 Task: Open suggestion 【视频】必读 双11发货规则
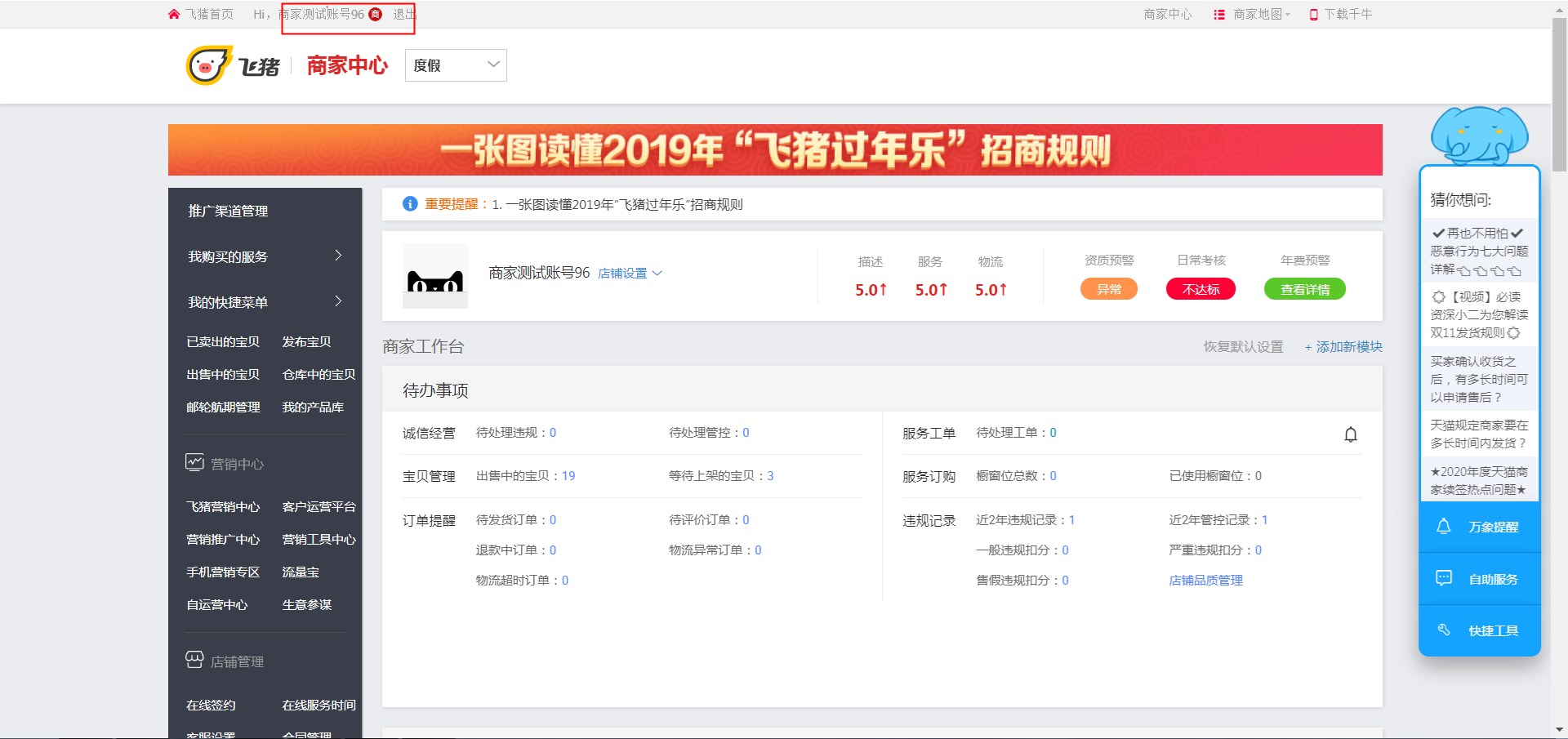[x=1479, y=314]
